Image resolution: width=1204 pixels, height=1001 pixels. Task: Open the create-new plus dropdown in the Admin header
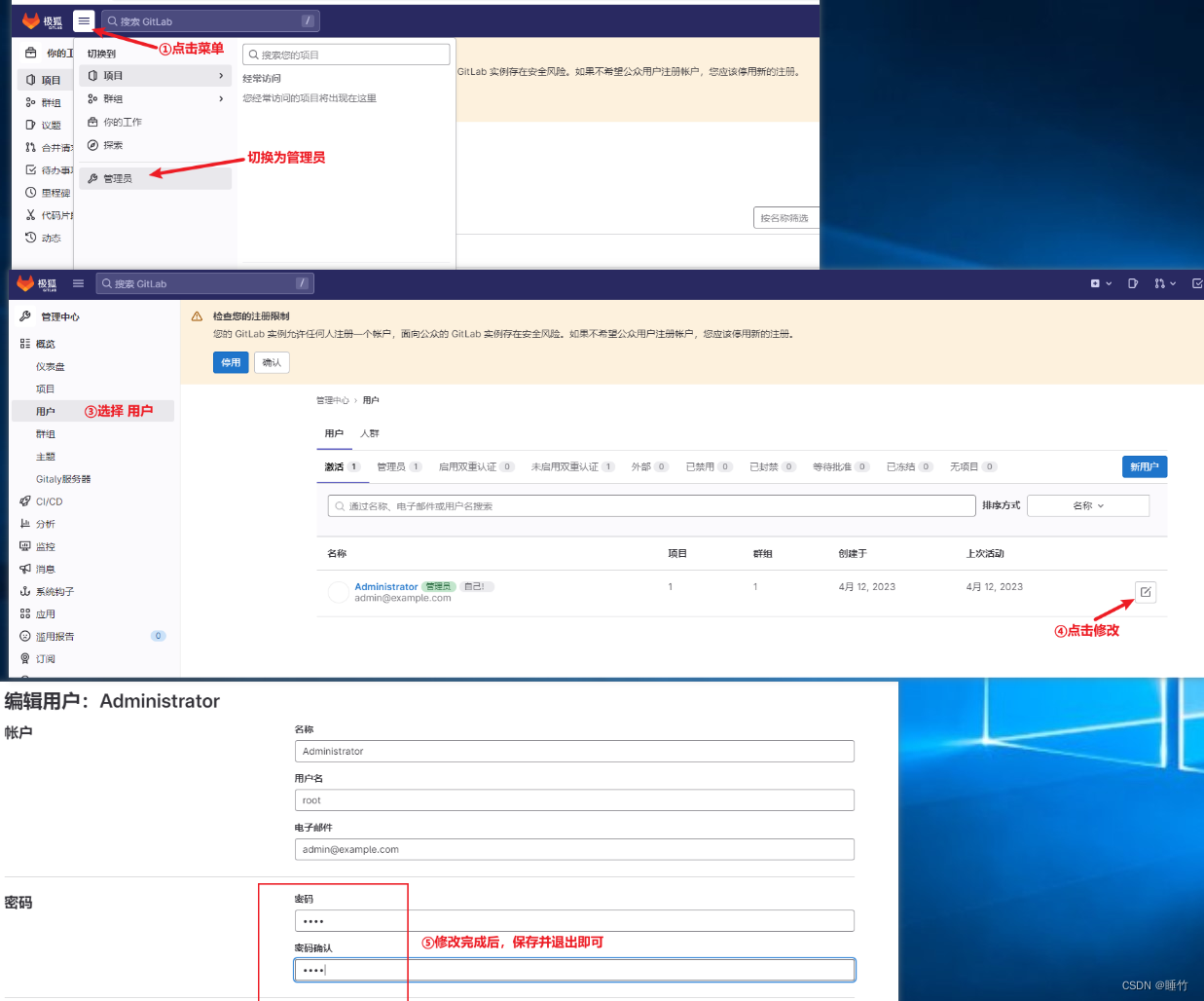pyautogui.click(x=1101, y=283)
